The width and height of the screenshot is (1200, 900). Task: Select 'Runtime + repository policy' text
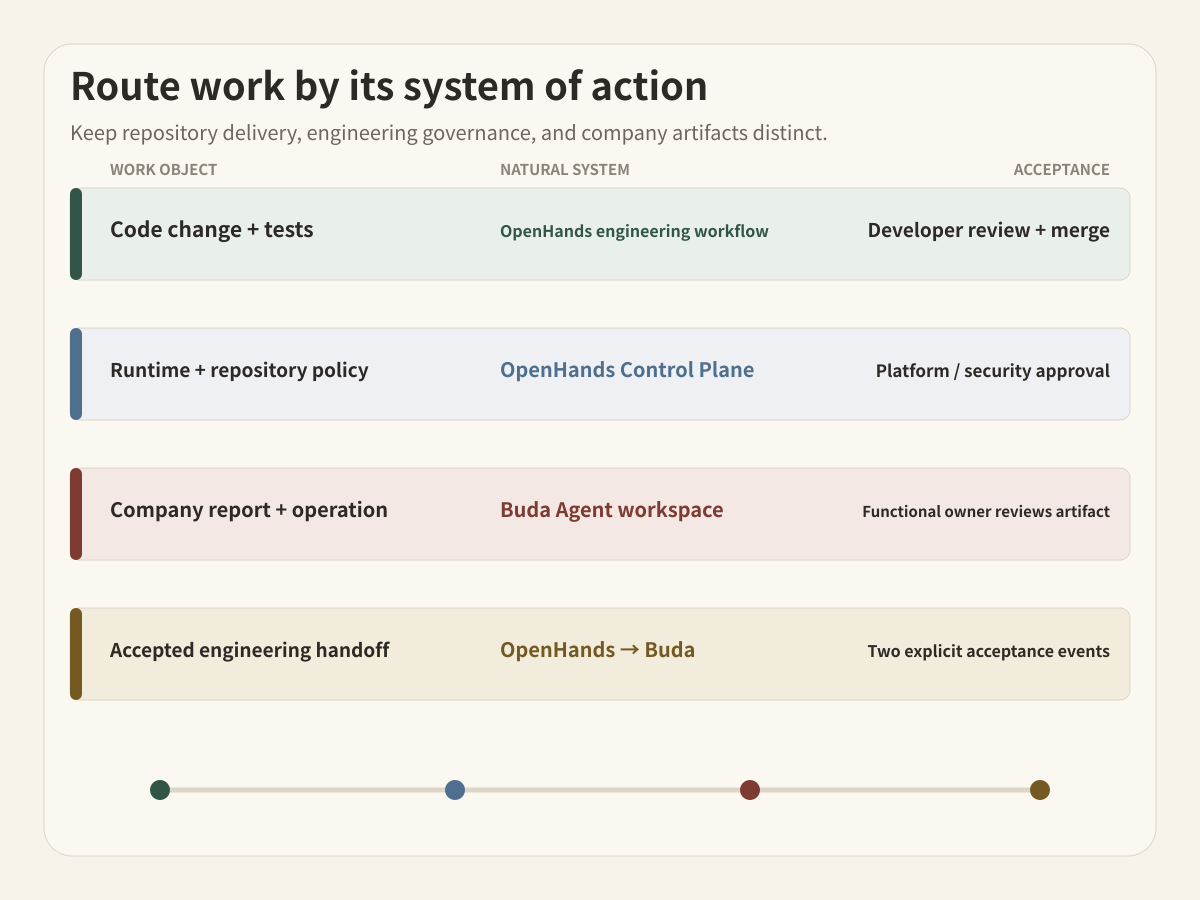tap(239, 371)
